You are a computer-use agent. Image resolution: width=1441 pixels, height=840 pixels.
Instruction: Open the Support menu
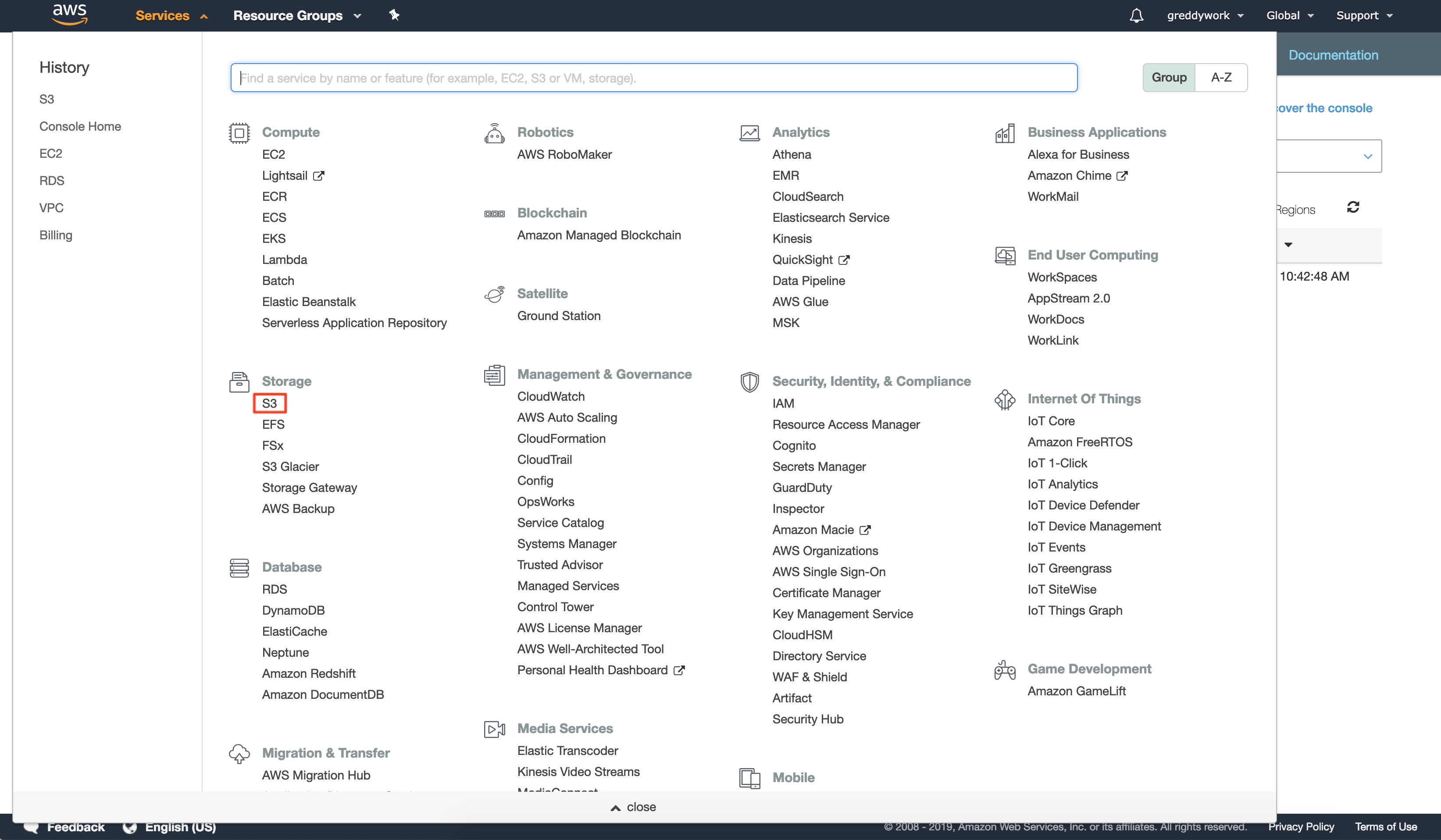click(x=1364, y=15)
